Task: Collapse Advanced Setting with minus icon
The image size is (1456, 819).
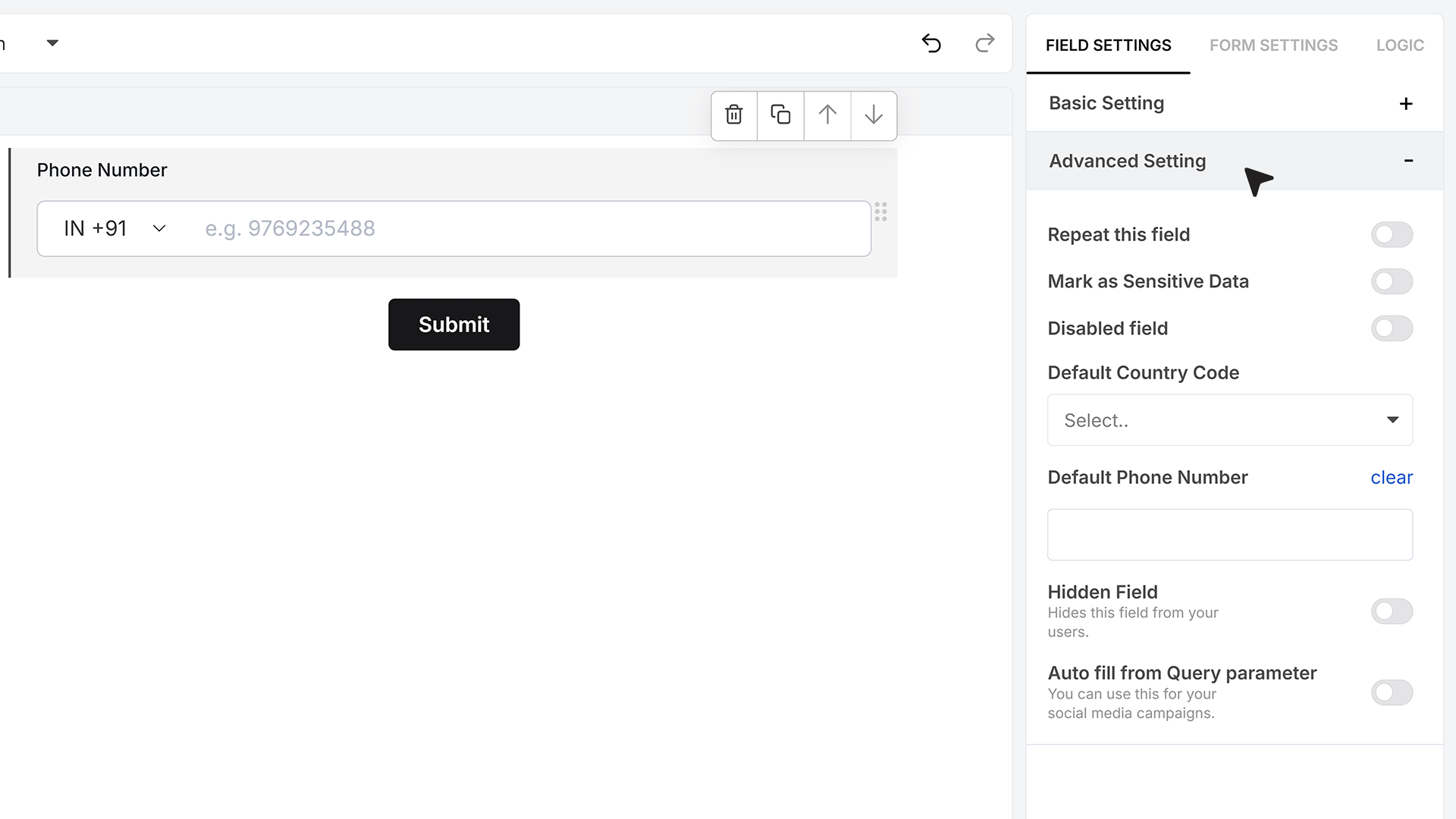Action: [1408, 161]
